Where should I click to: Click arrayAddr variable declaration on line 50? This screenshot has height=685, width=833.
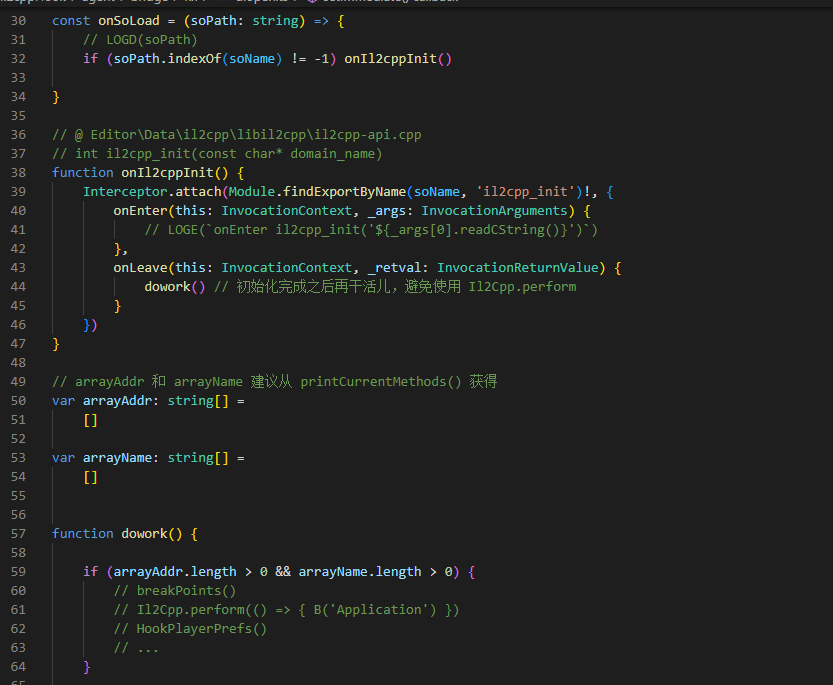(117, 401)
